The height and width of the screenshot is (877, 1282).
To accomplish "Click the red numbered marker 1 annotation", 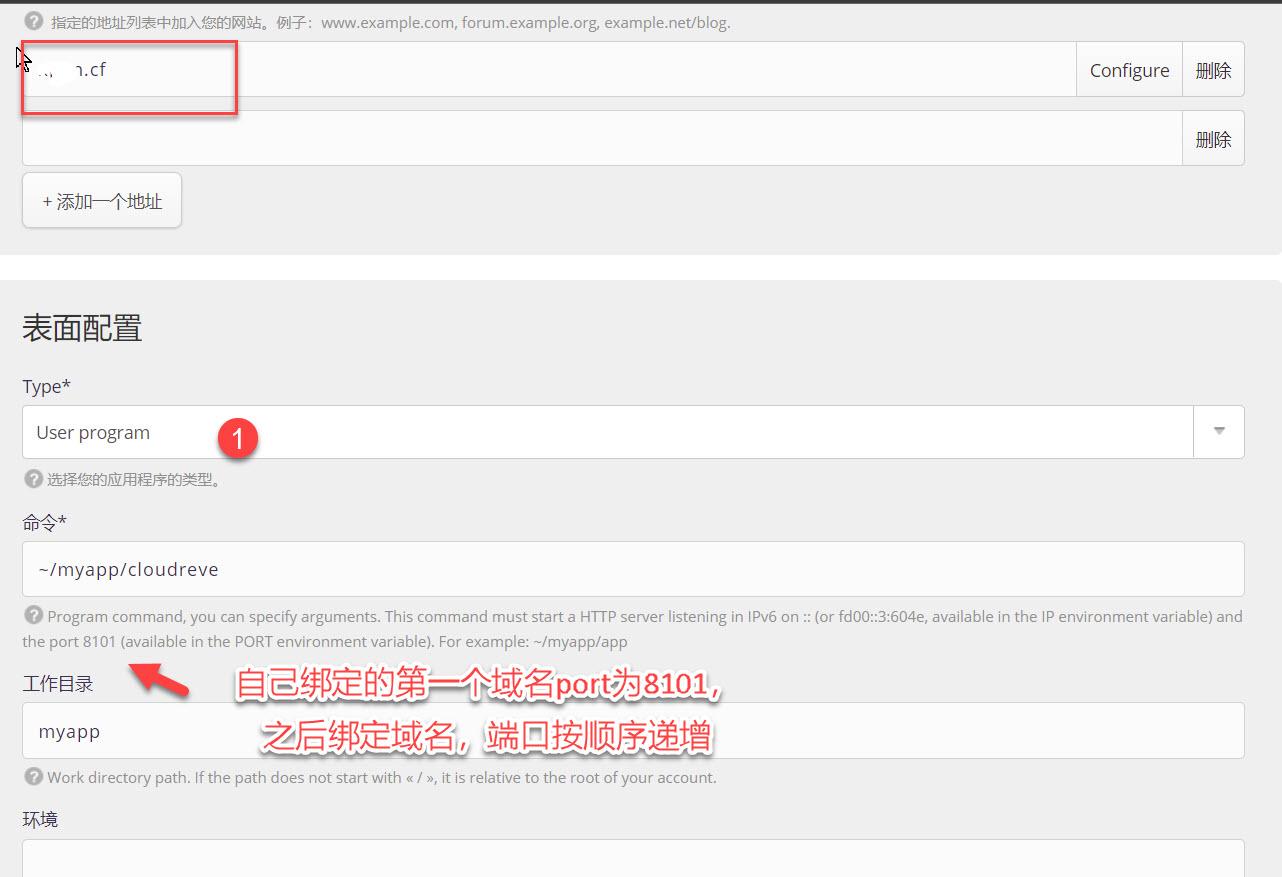I will coord(238,438).
